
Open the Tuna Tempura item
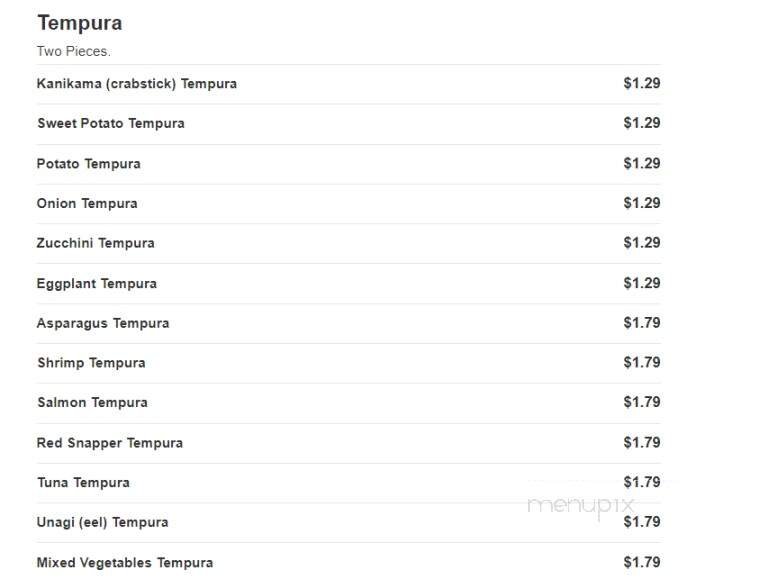pyautogui.click(x=83, y=483)
